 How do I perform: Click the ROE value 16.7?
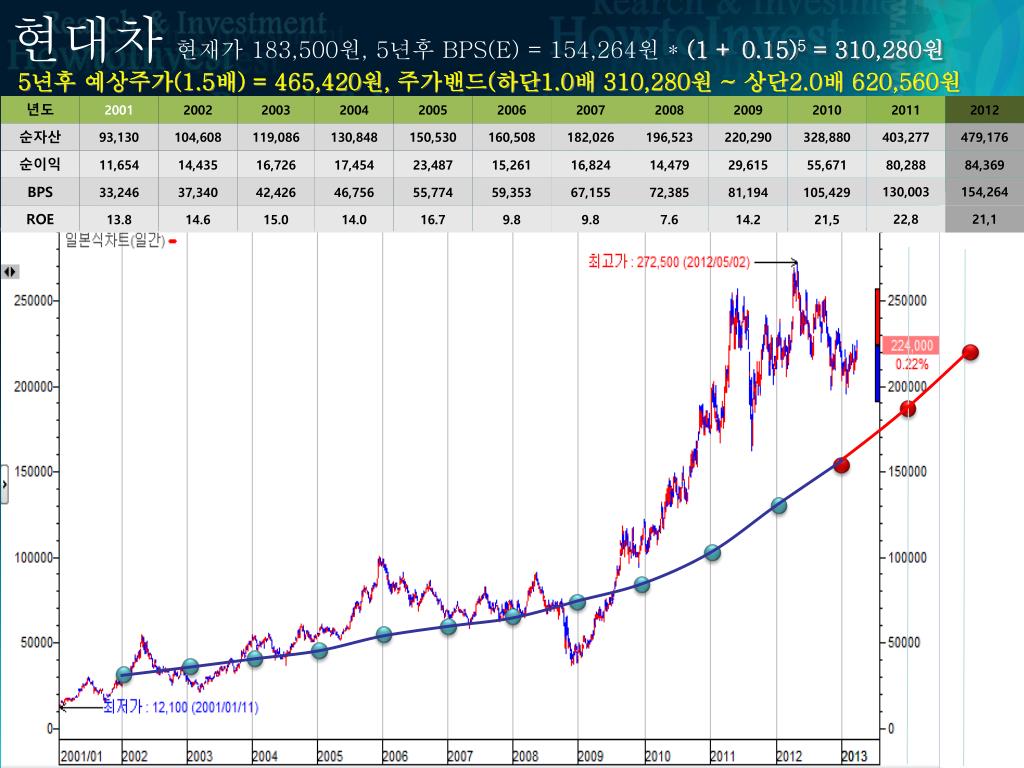tap(433, 220)
